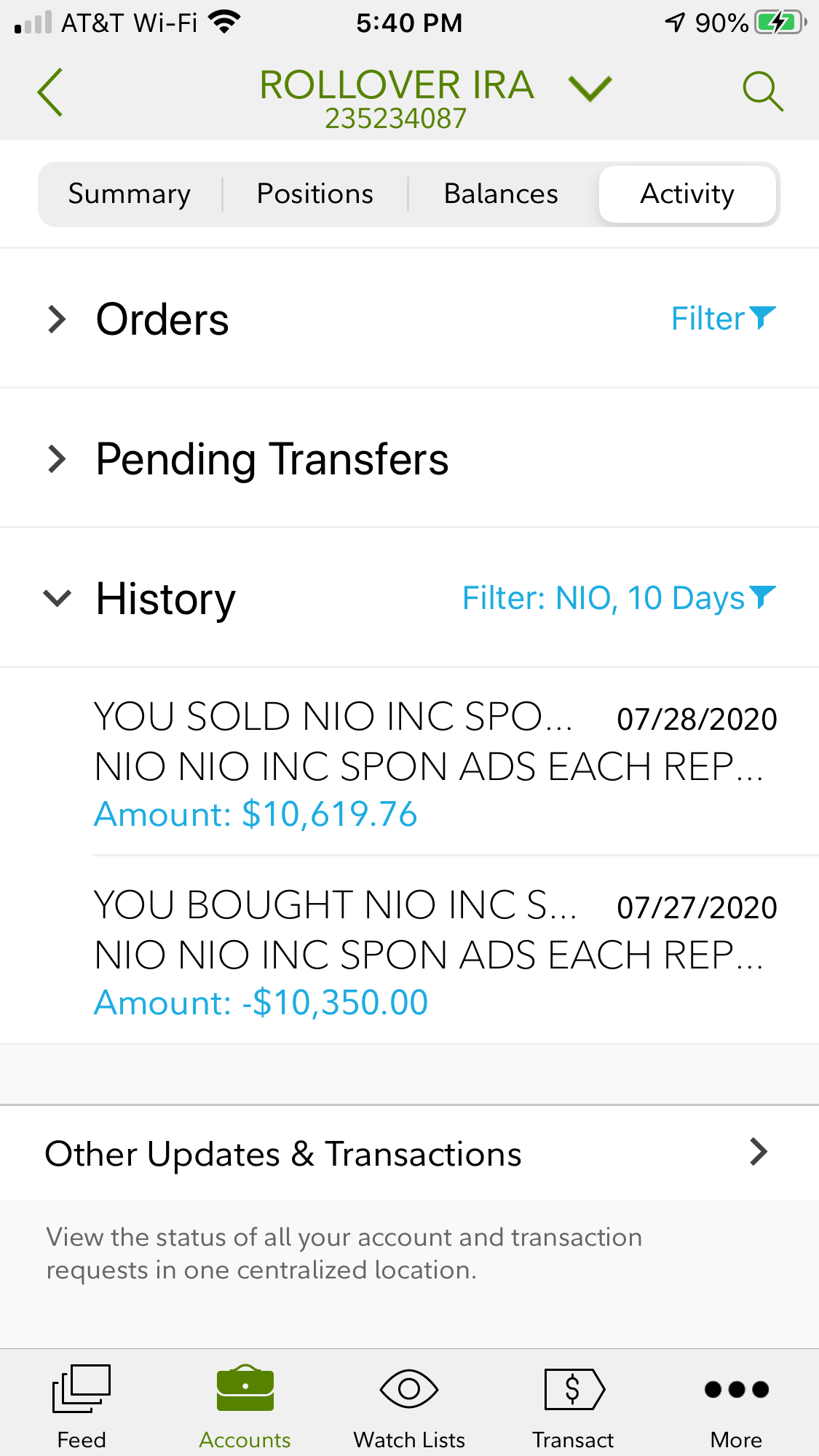
Task: Collapse the History section
Action: pyautogui.click(x=57, y=598)
